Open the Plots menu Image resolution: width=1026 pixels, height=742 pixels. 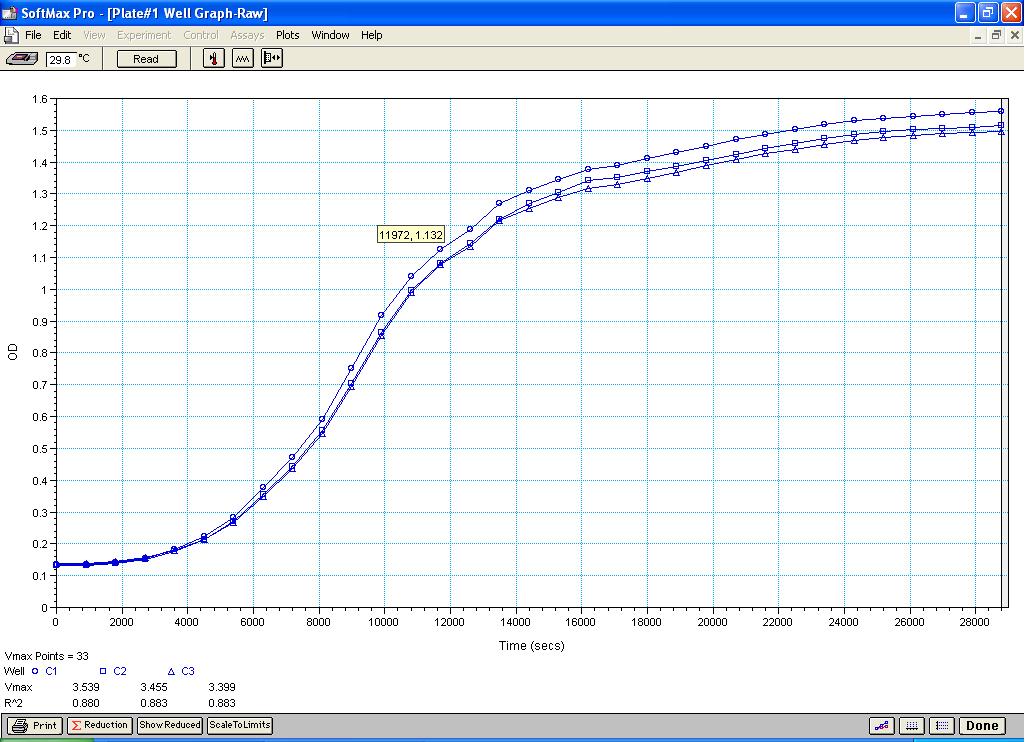[x=287, y=35]
